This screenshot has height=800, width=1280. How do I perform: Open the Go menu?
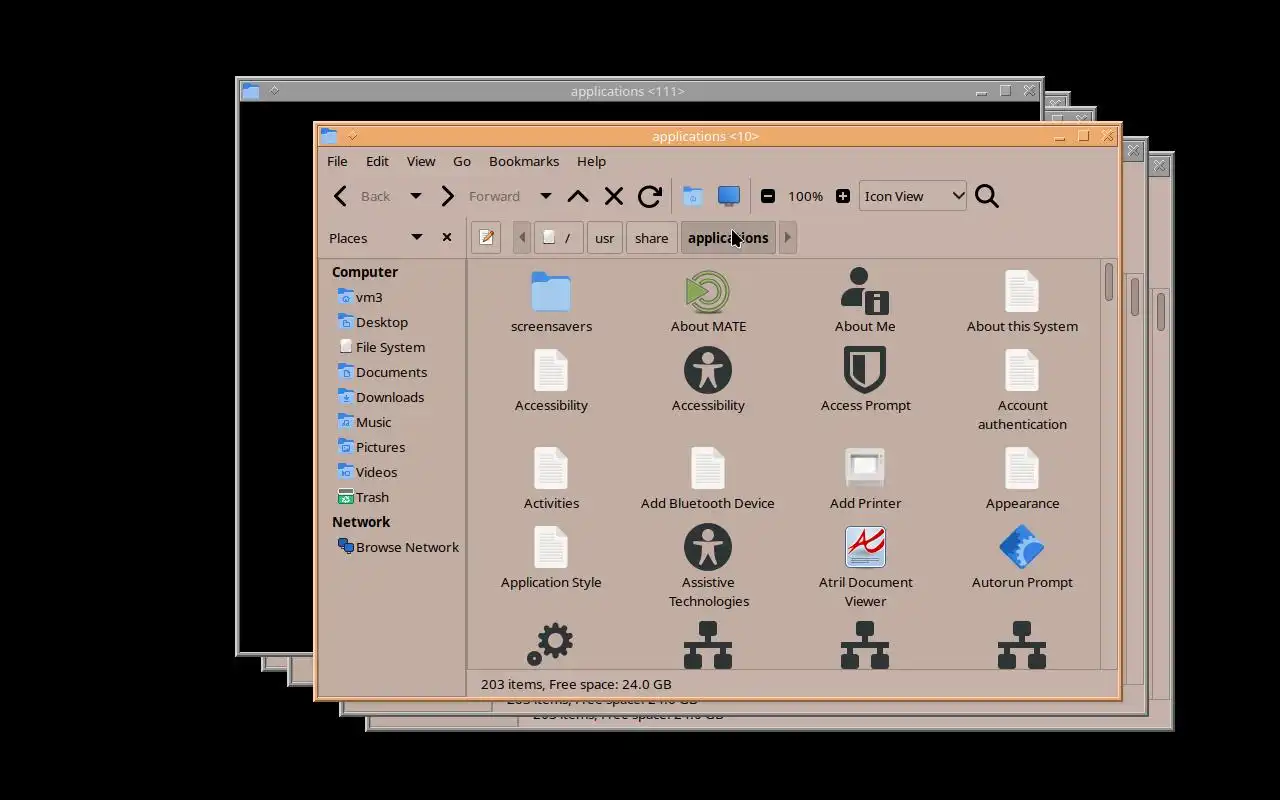[462, 161]
